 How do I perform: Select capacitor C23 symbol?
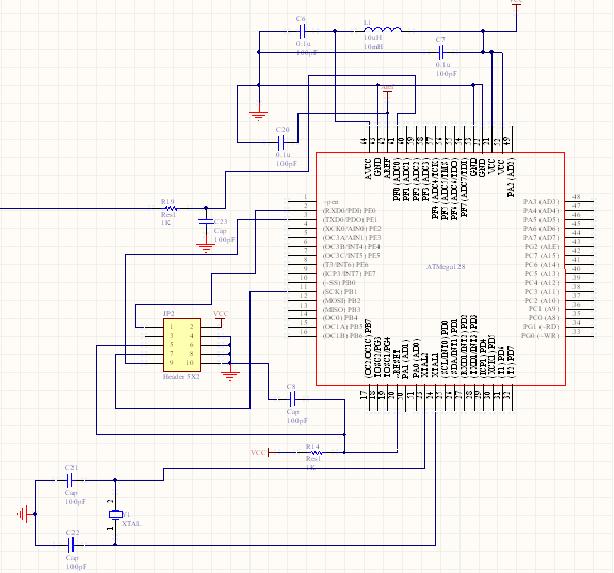tap(206, 221)
